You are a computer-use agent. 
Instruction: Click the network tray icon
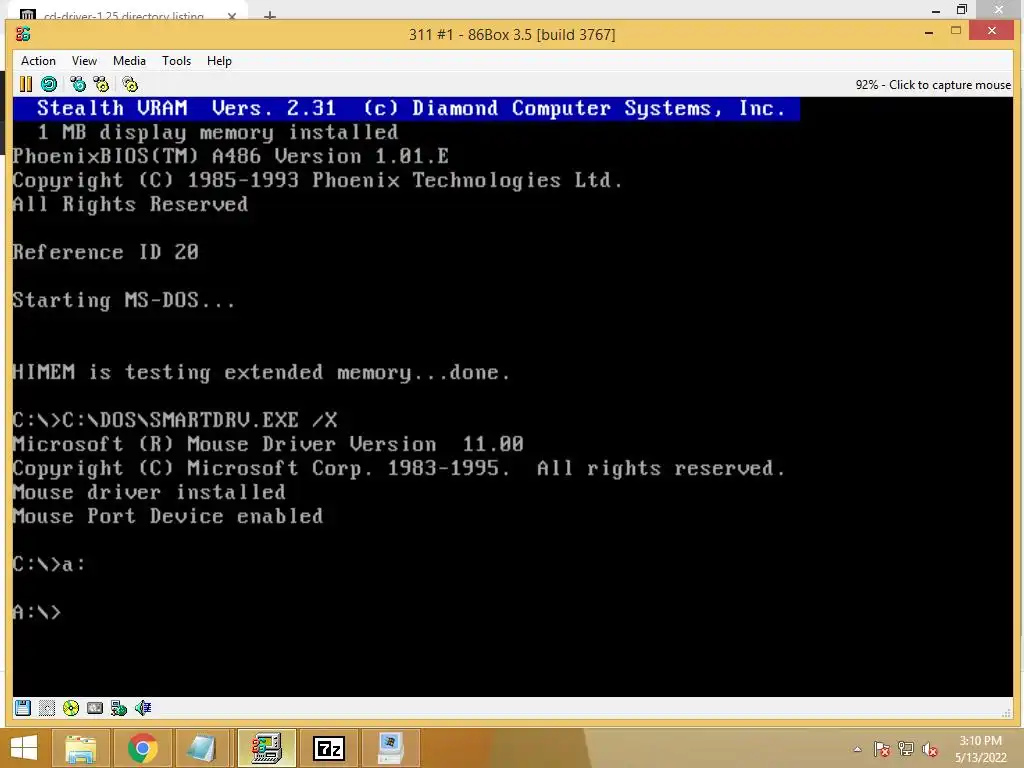coord(906,749)
